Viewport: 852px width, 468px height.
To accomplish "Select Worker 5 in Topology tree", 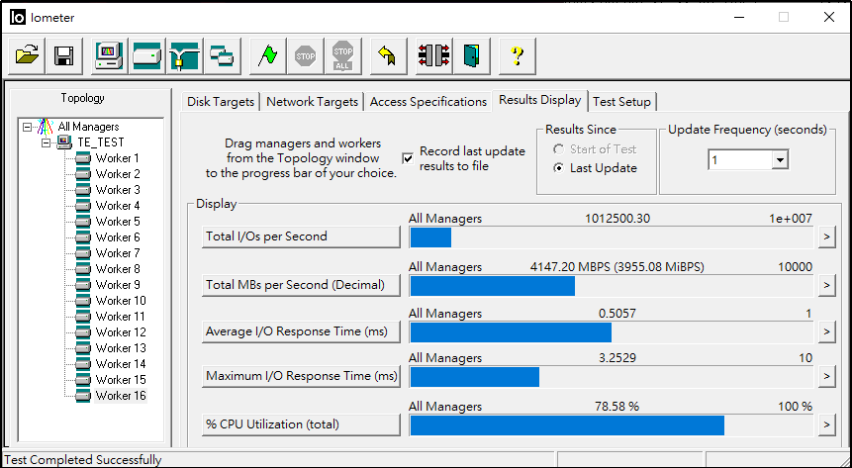I will pos(117,221).
